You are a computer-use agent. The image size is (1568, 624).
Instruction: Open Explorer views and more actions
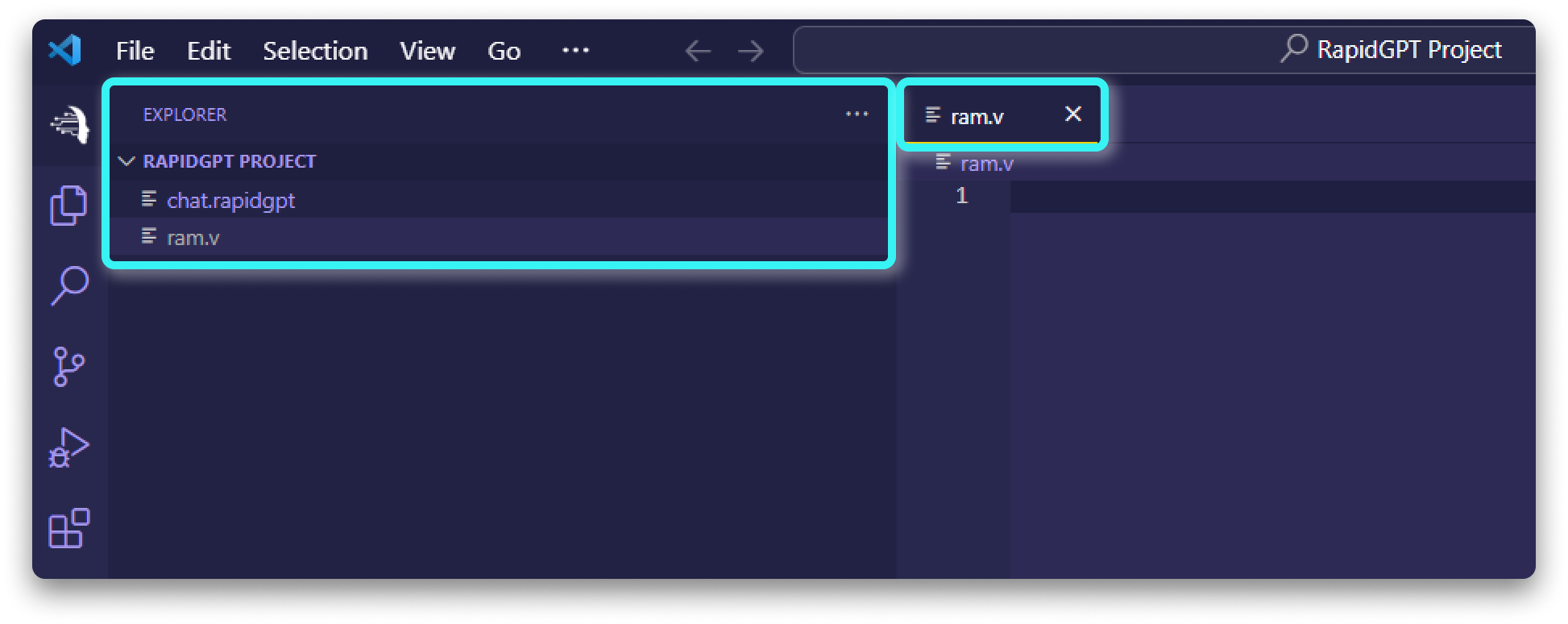coord(857,114)
